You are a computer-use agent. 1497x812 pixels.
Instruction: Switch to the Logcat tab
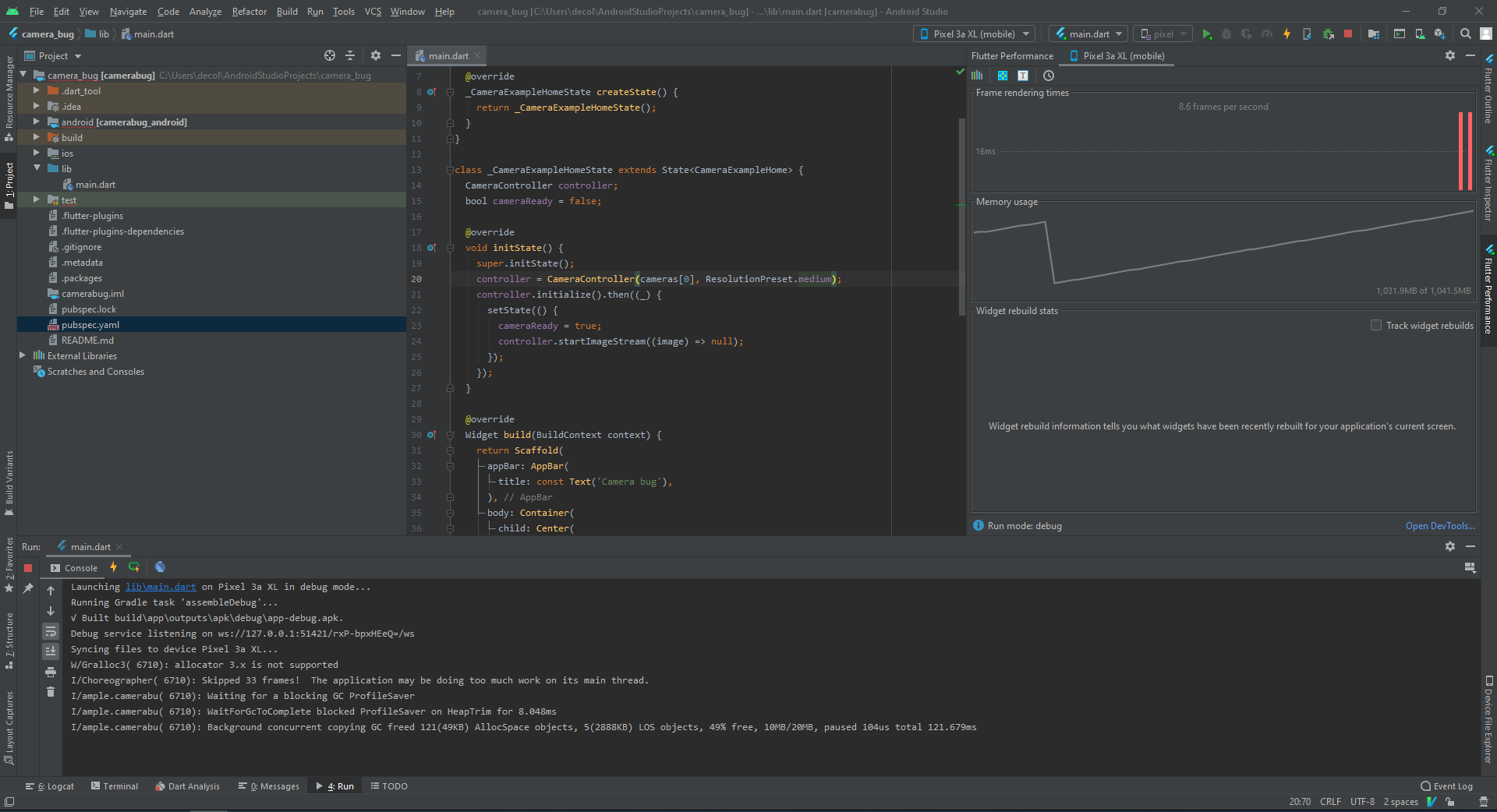(x=49, y=786)
